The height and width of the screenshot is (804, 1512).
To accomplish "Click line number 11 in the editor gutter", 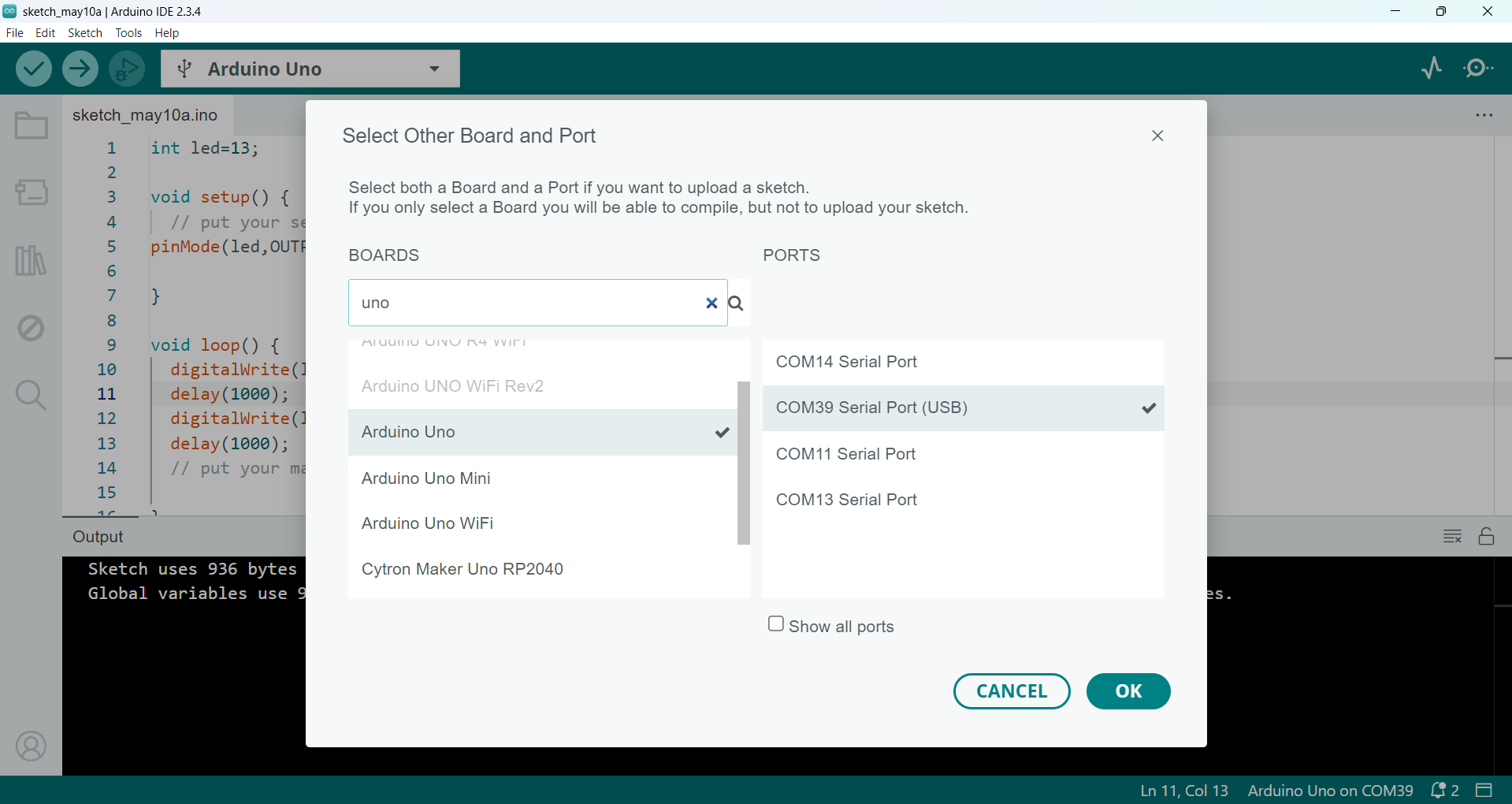I will [x=106, y=393].
